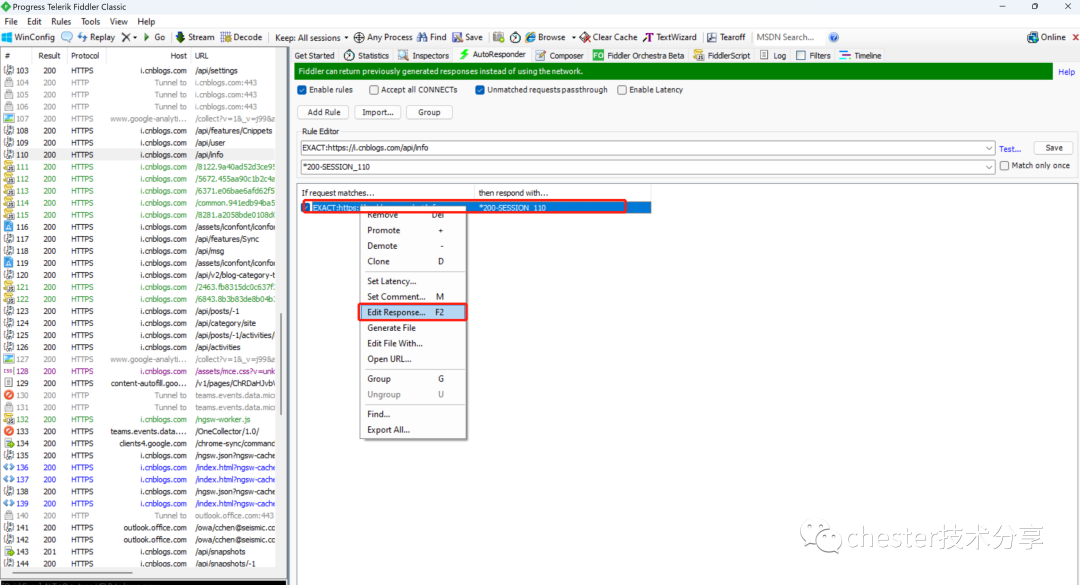Toggle the rule's checkbox in rules list

tap(307, 207)
